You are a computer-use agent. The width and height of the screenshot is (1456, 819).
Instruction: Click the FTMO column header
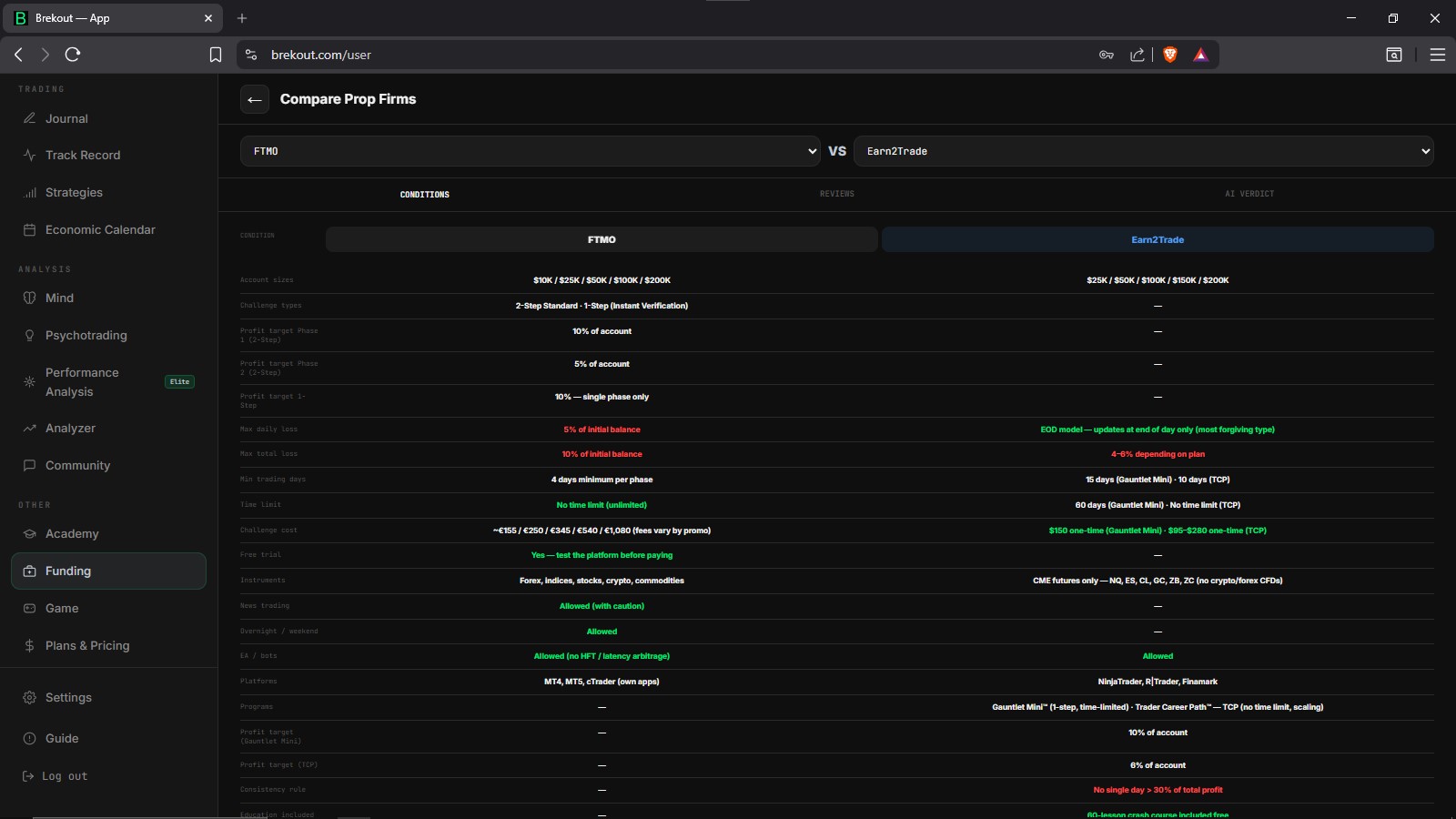[x=602, y=239]
